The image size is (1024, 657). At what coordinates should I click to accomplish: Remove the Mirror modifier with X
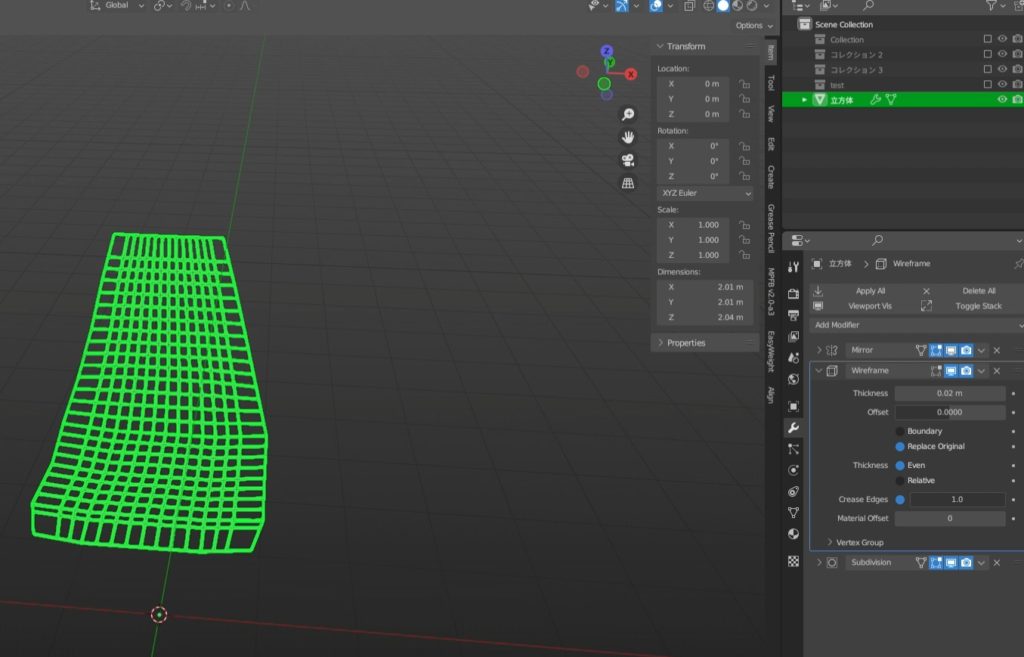996,350
